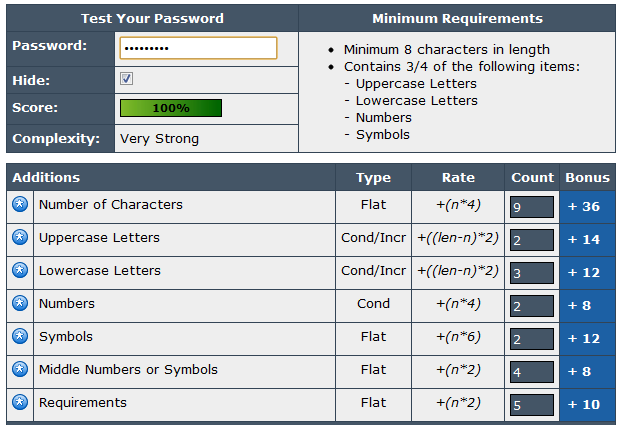Select the Lowercase Letters count box
The width and height of the screenshot is (617, 425).
tap(532, 273)
